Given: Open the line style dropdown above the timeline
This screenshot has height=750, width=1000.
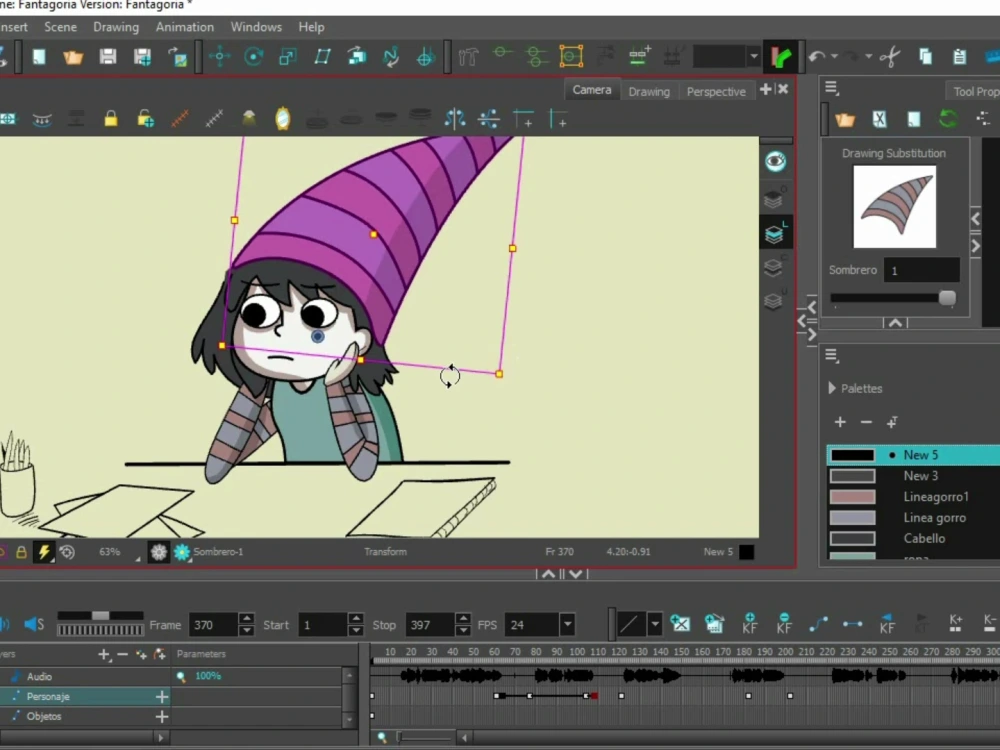Looking at the screenshot, I should tap(656, 624).
